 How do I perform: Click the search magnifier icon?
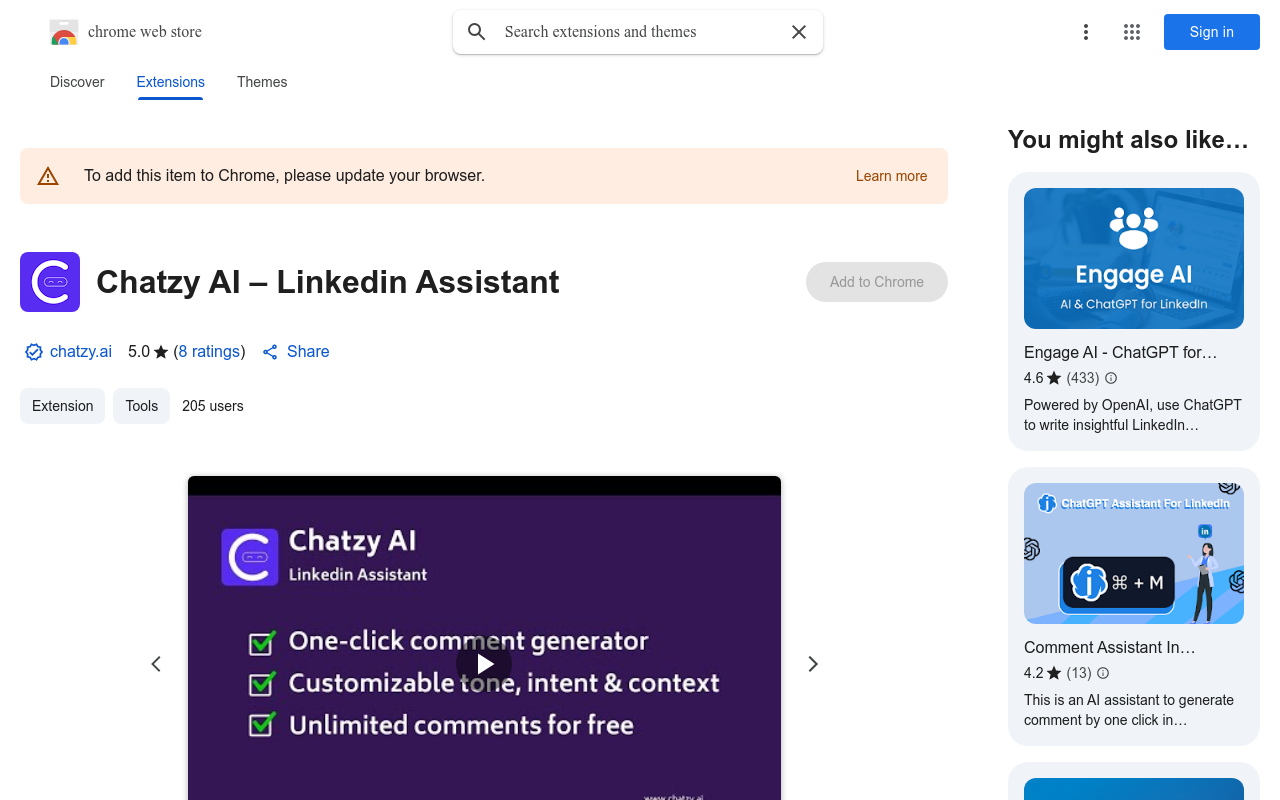coord(477,32)
